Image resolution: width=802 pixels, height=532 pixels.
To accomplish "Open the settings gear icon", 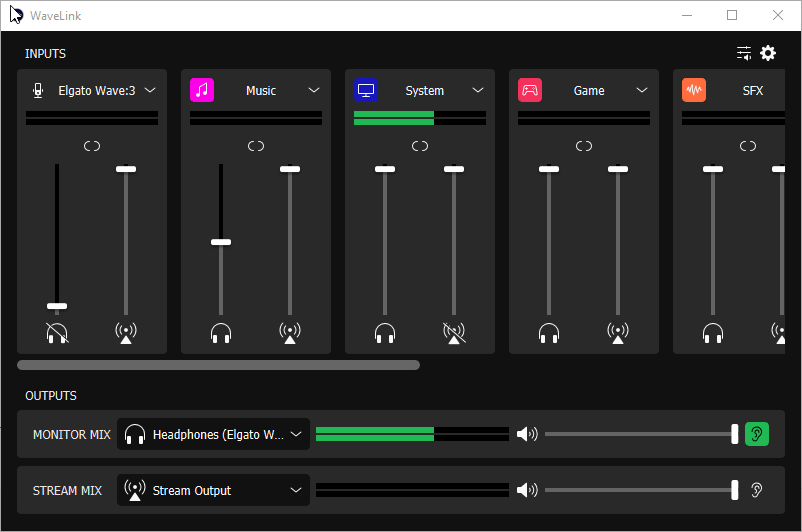I will click(768, 53).
